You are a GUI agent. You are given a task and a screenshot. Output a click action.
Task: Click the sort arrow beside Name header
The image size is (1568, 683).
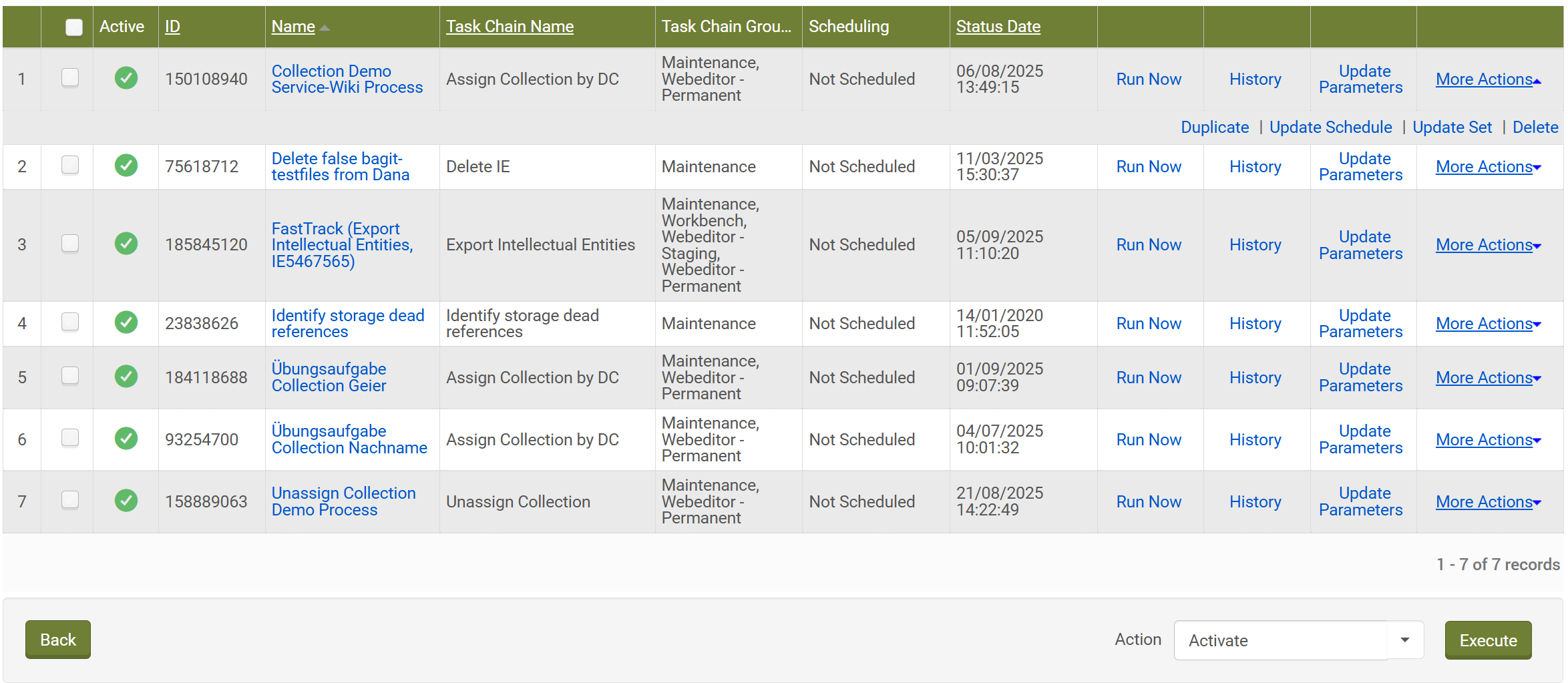pyautogui.click(x=325, y=27)
